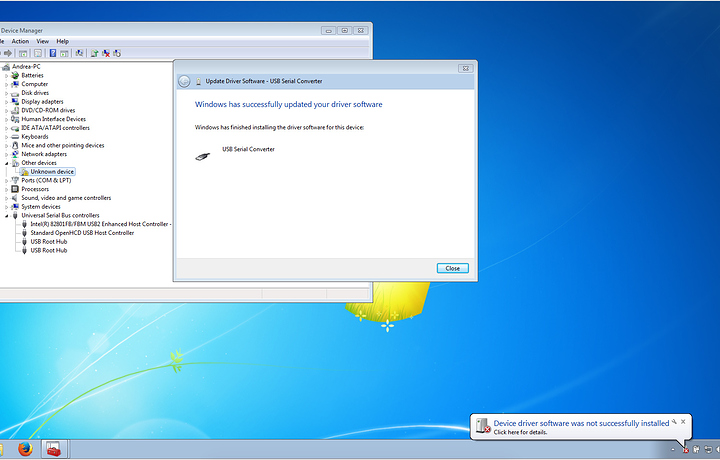720x460 pixels.
Task: Expand the System devices node
Action: click(6, 207)
